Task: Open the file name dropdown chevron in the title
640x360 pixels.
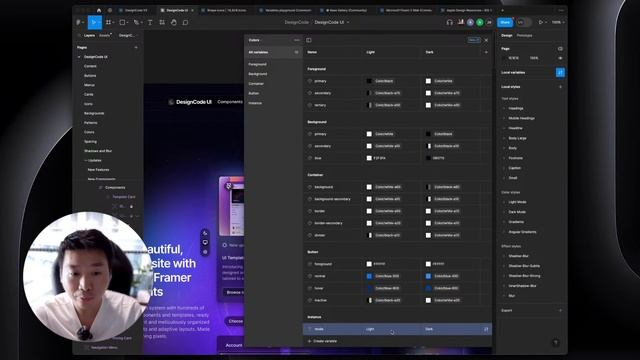Action: click(x=348, y=22)
